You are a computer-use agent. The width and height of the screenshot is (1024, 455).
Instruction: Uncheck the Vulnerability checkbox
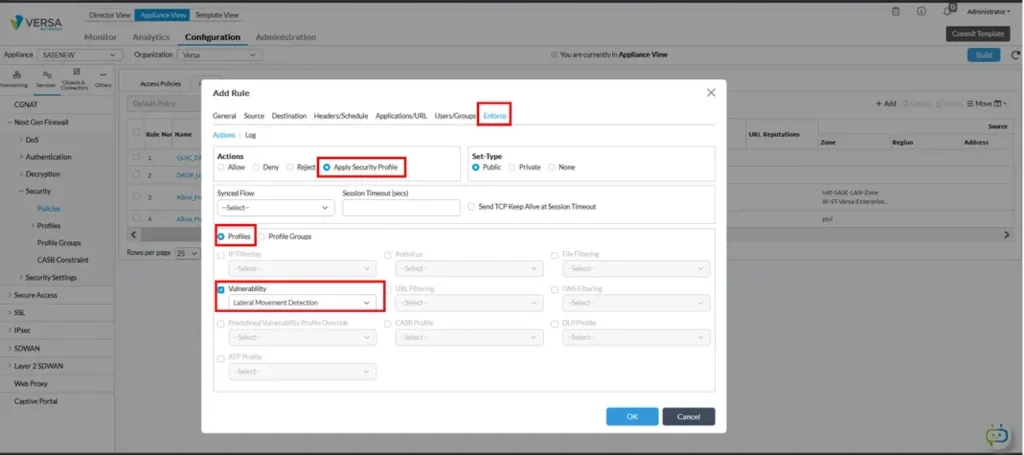[221, 288]
